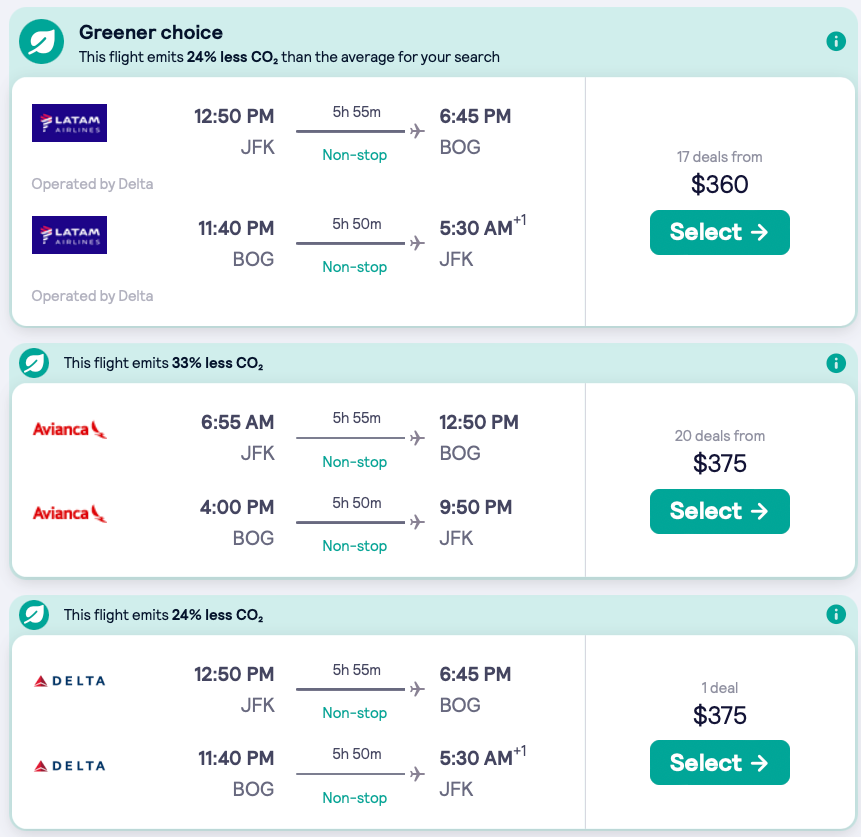Screen dimensions: 861x837
Task: Click the Greener choice leaf icon
Action: tap(41, 41)
